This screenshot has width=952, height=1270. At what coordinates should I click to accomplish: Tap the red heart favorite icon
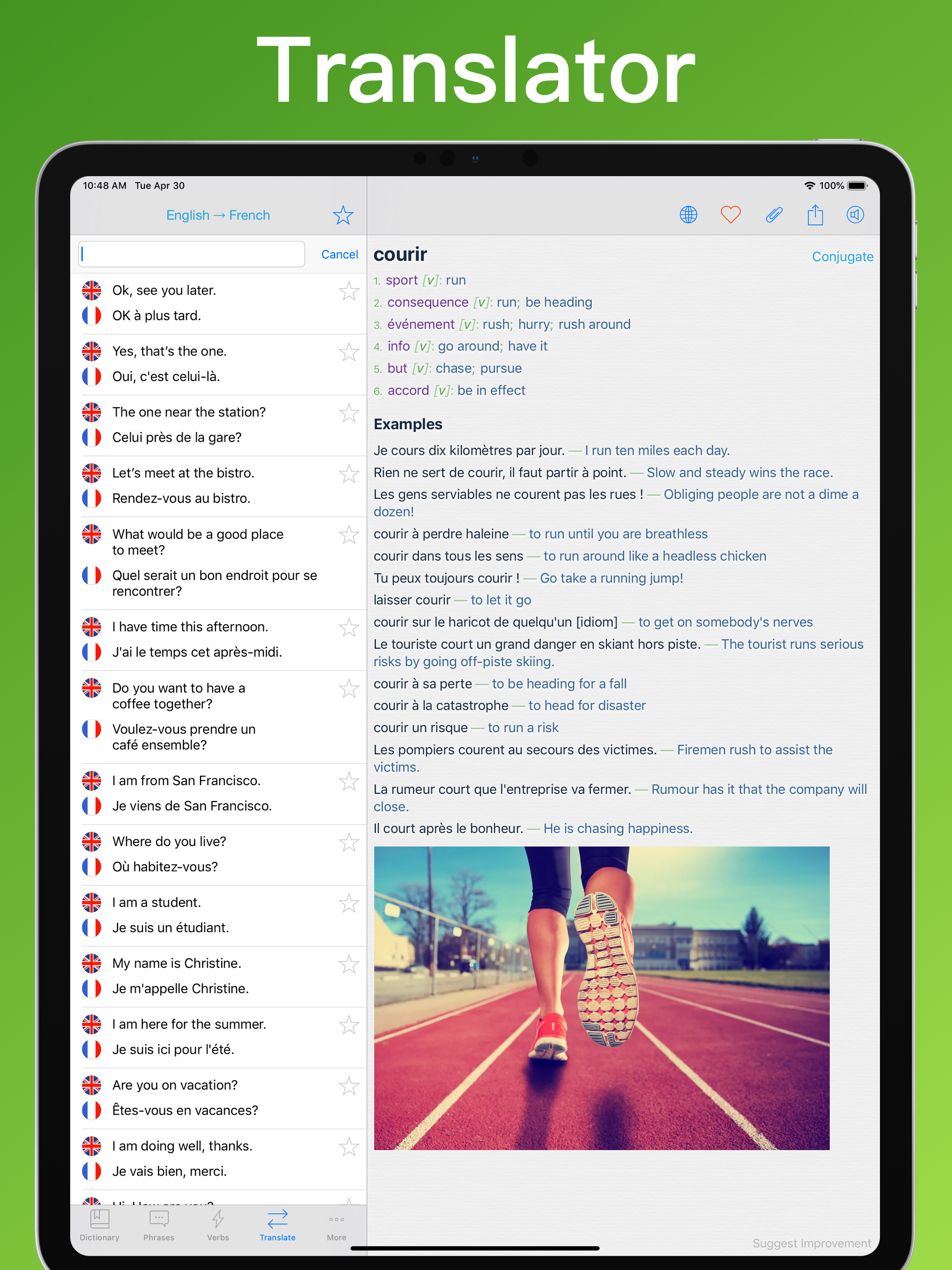click(x=730, y=215)
